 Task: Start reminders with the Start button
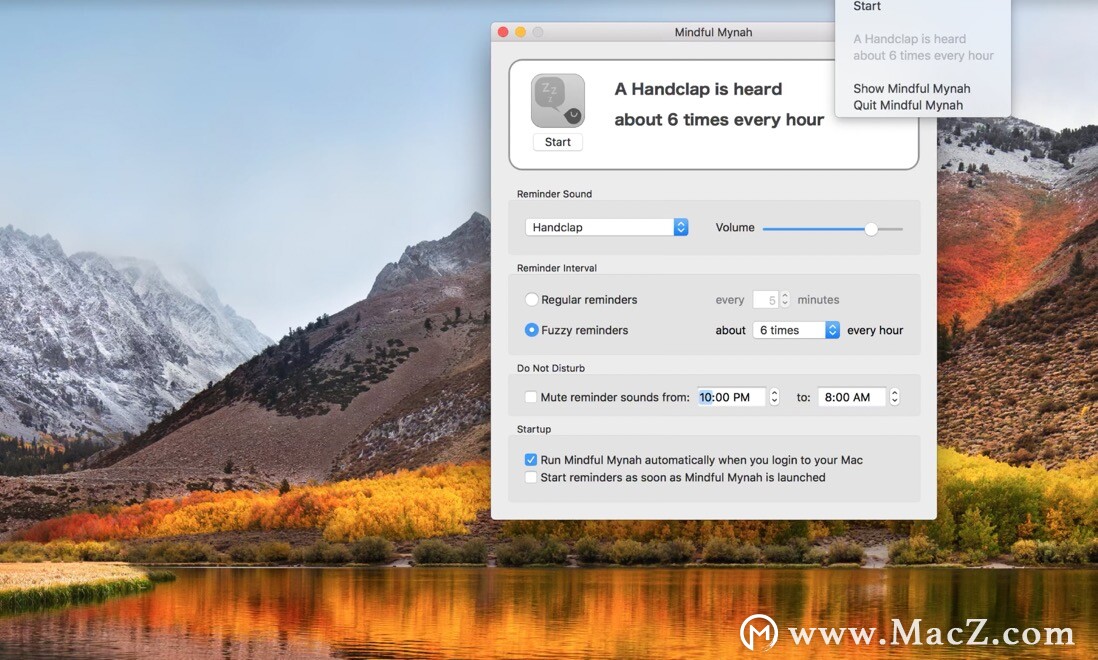pos(557,142)
